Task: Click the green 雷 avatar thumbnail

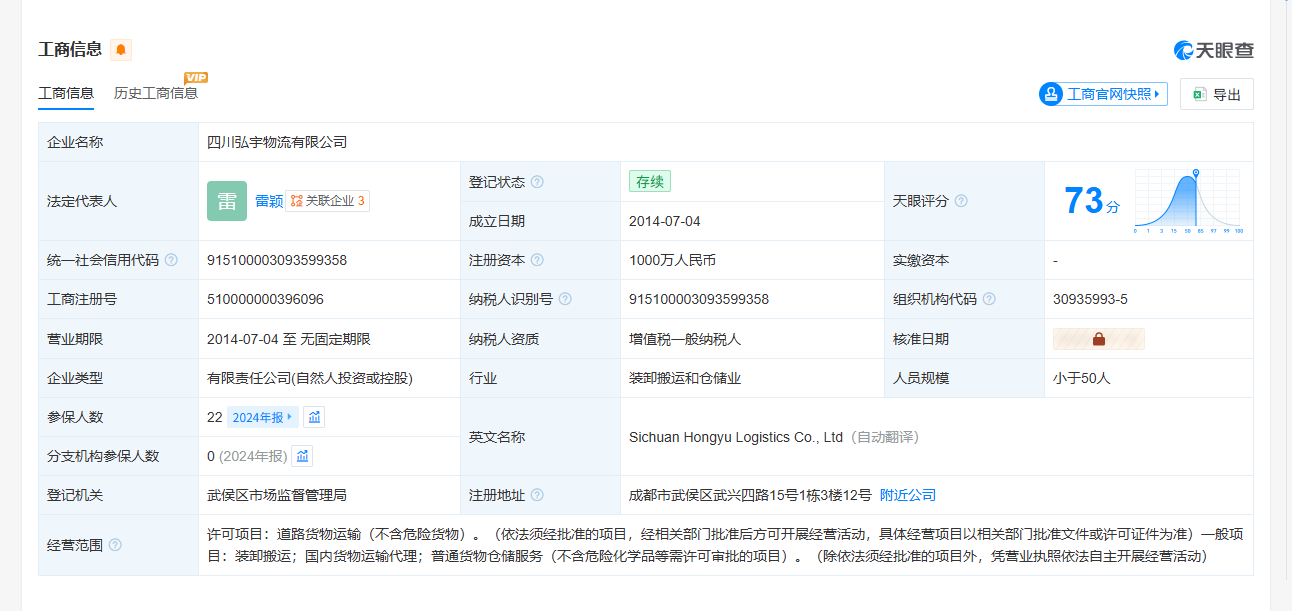Action: 227,201
